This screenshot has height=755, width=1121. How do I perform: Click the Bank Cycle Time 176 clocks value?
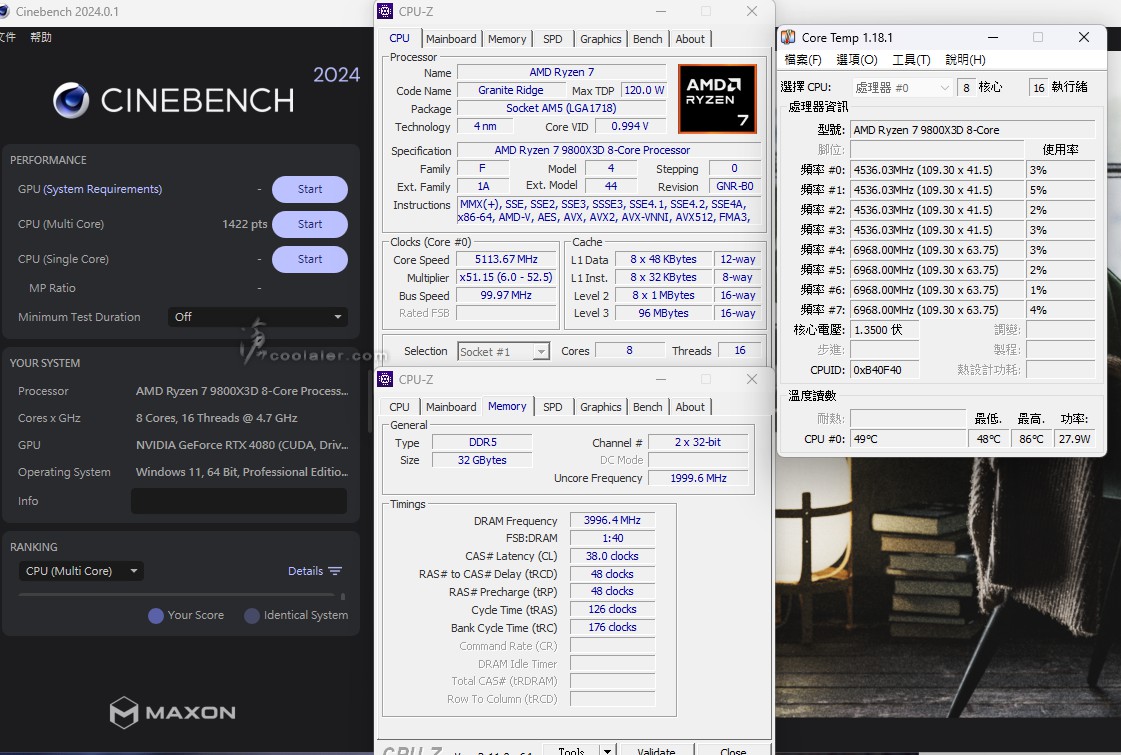(612, 627)
